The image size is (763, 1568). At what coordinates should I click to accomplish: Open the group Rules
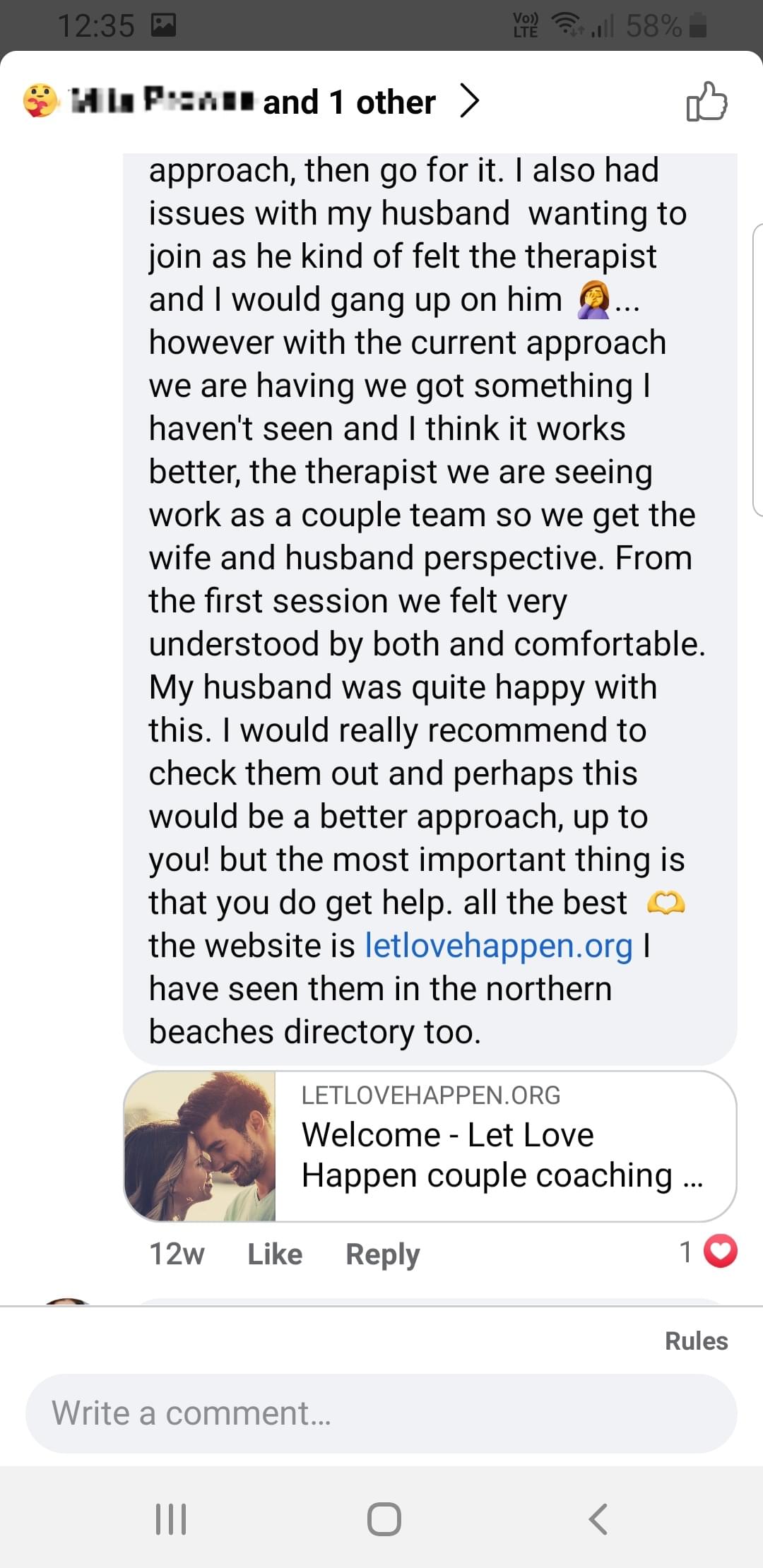tap(696, 1341)
